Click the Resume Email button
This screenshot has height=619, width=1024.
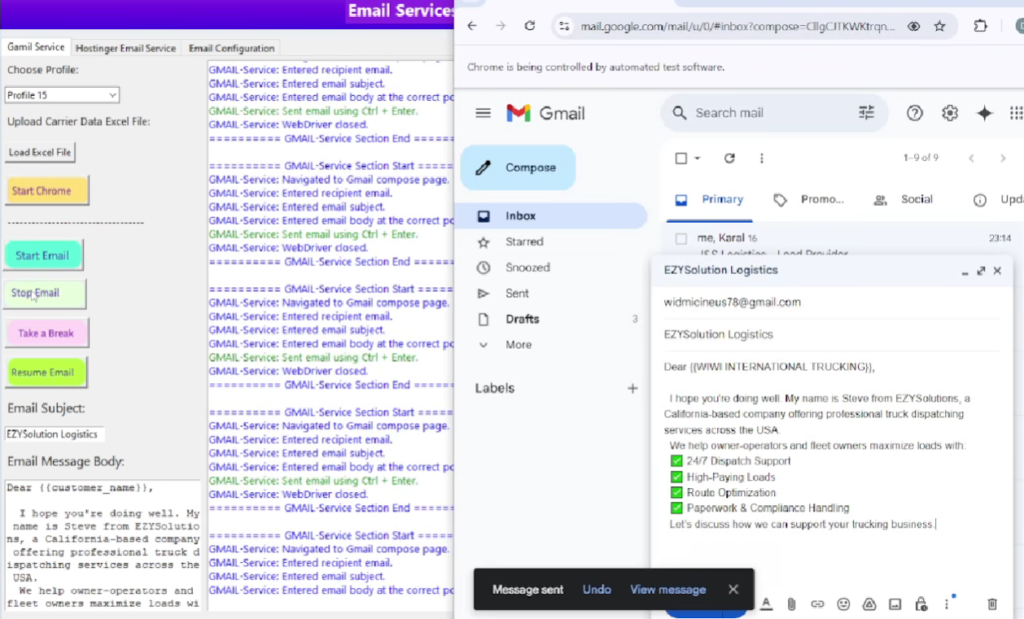pyautogui.click(x=46, y=372)
